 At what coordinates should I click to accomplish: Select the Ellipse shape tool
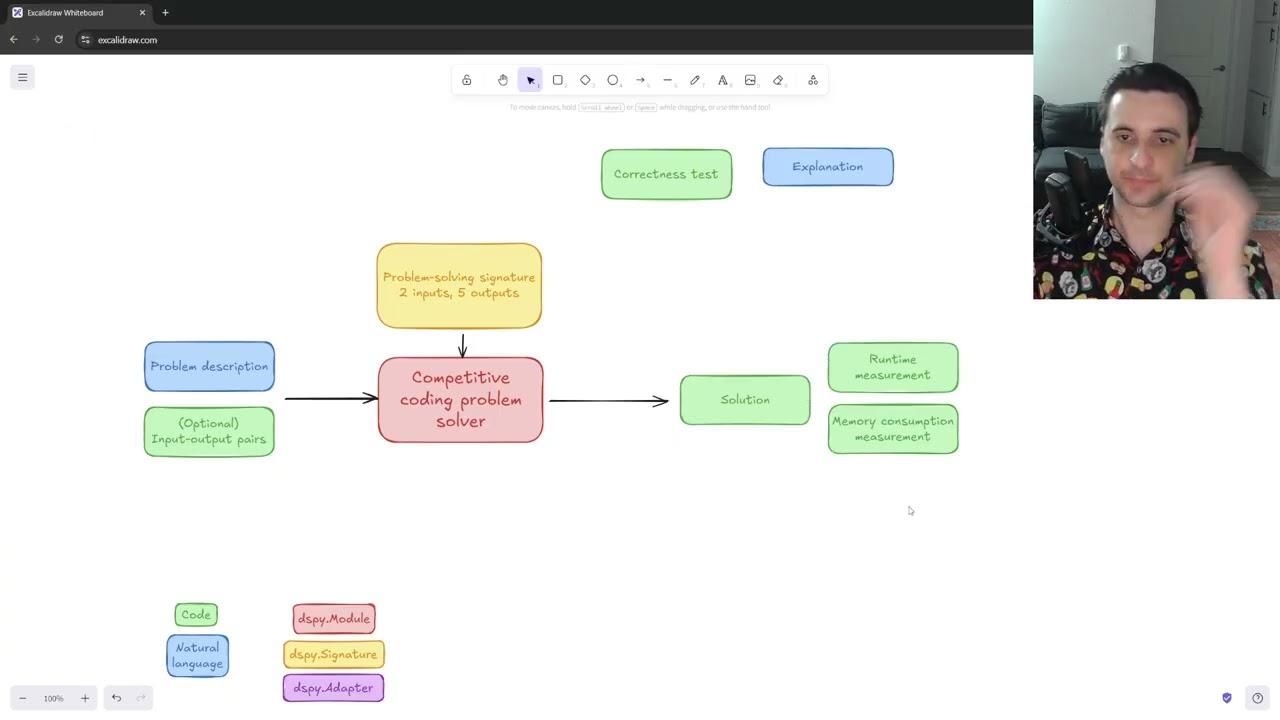(x=613, y=80)
